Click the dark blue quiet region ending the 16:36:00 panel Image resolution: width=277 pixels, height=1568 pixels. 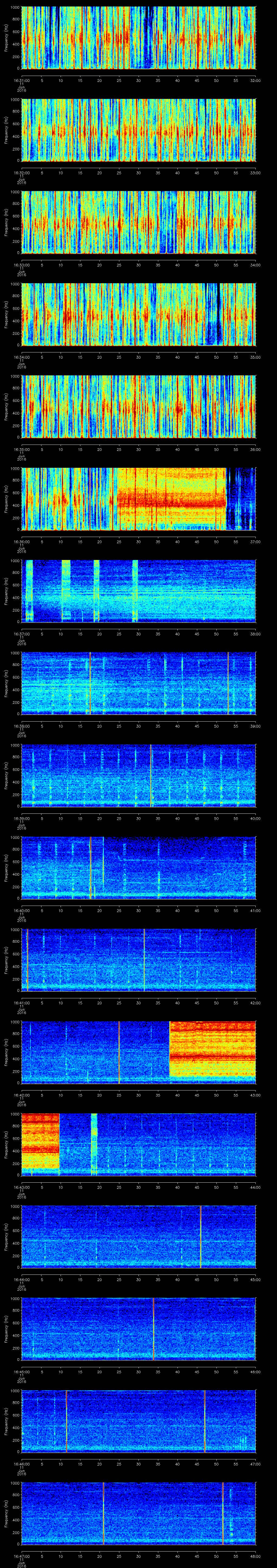(x=241, y=499)
